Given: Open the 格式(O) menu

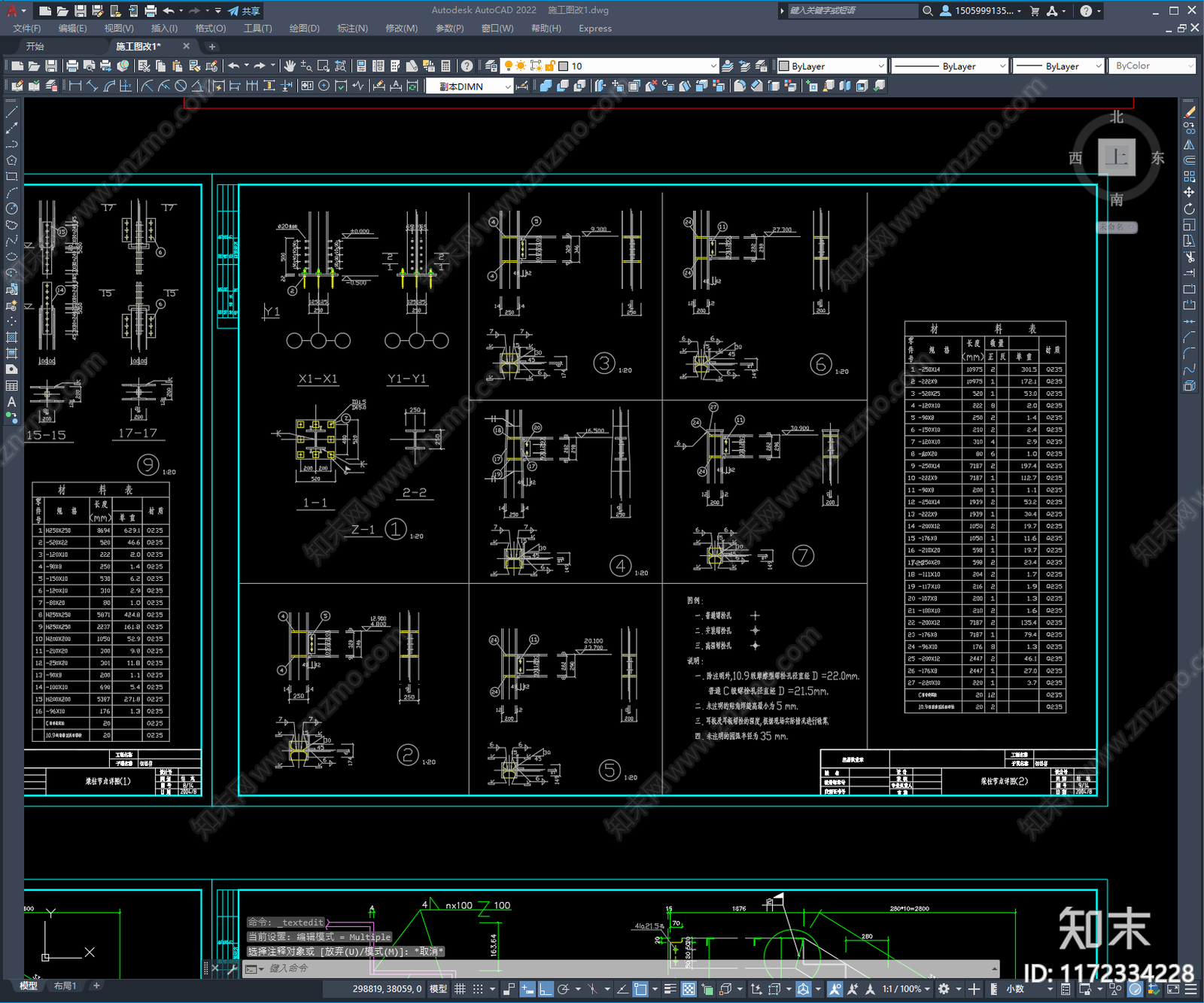Looking at the screenshot, I should [x=211, y=29].
